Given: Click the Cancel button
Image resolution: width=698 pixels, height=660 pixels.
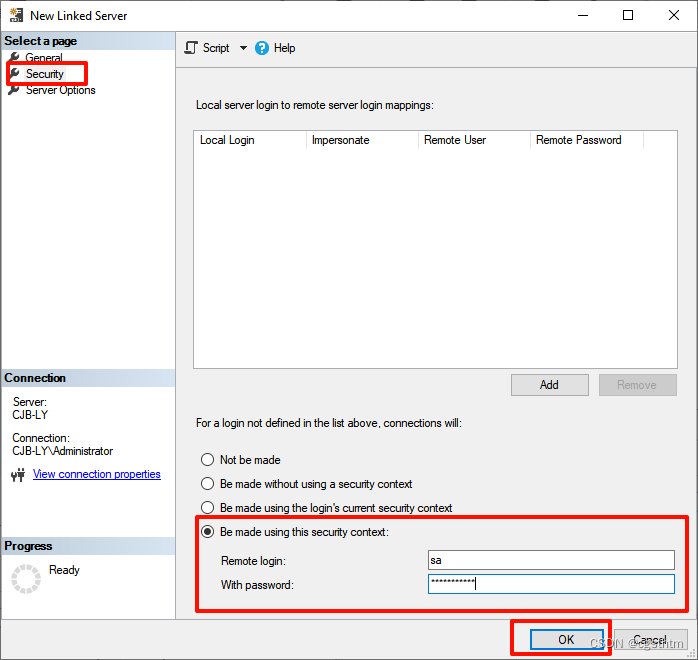Looking at the screenshot, I should [x=650, y=640].
